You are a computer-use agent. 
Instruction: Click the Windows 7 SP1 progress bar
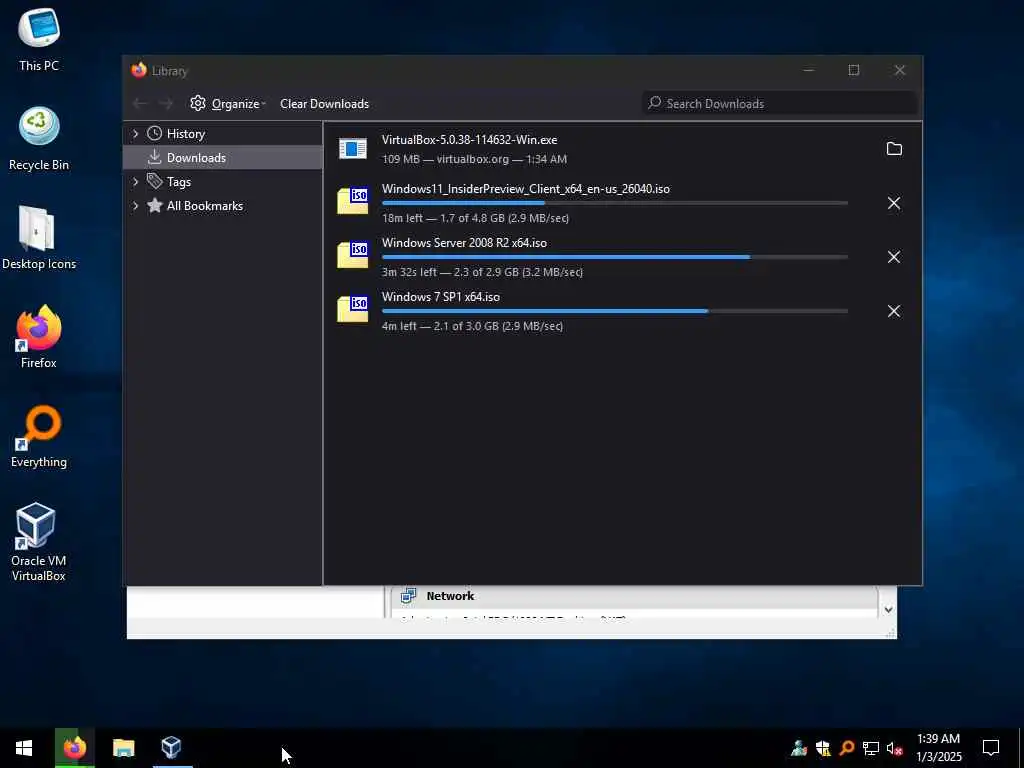pyautogui.click(x=615, y=311)
